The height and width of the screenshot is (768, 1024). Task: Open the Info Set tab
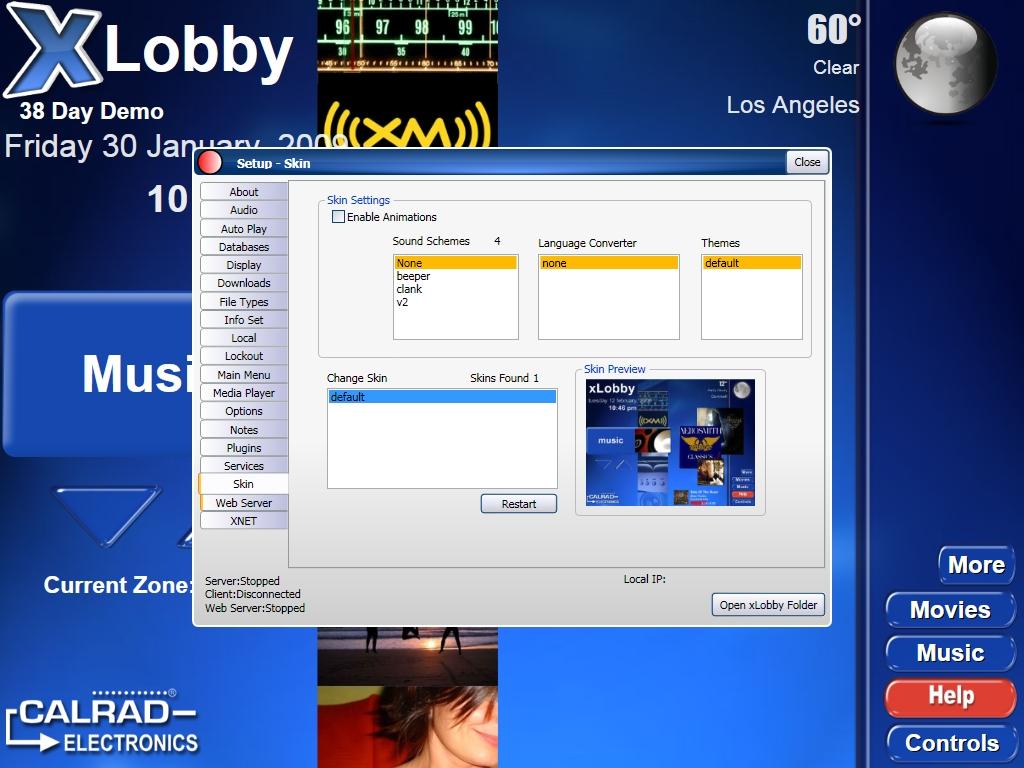tap(244, 320)
